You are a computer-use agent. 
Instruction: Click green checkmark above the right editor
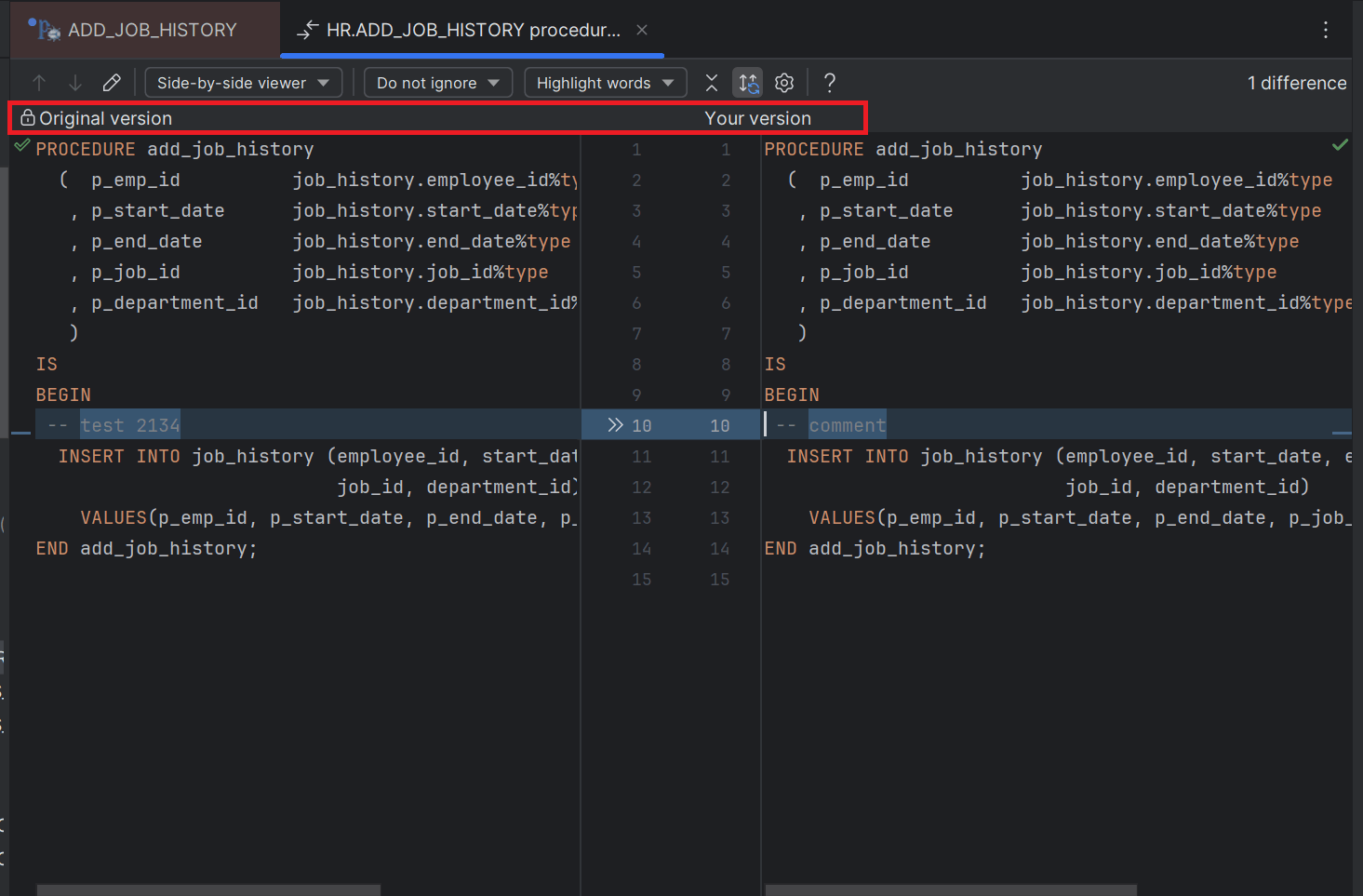1340,145
